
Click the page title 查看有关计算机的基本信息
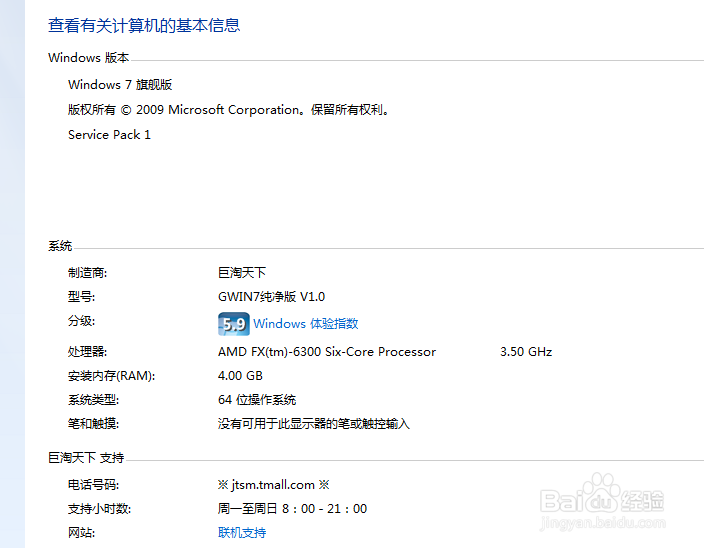[x=144, y=26]
